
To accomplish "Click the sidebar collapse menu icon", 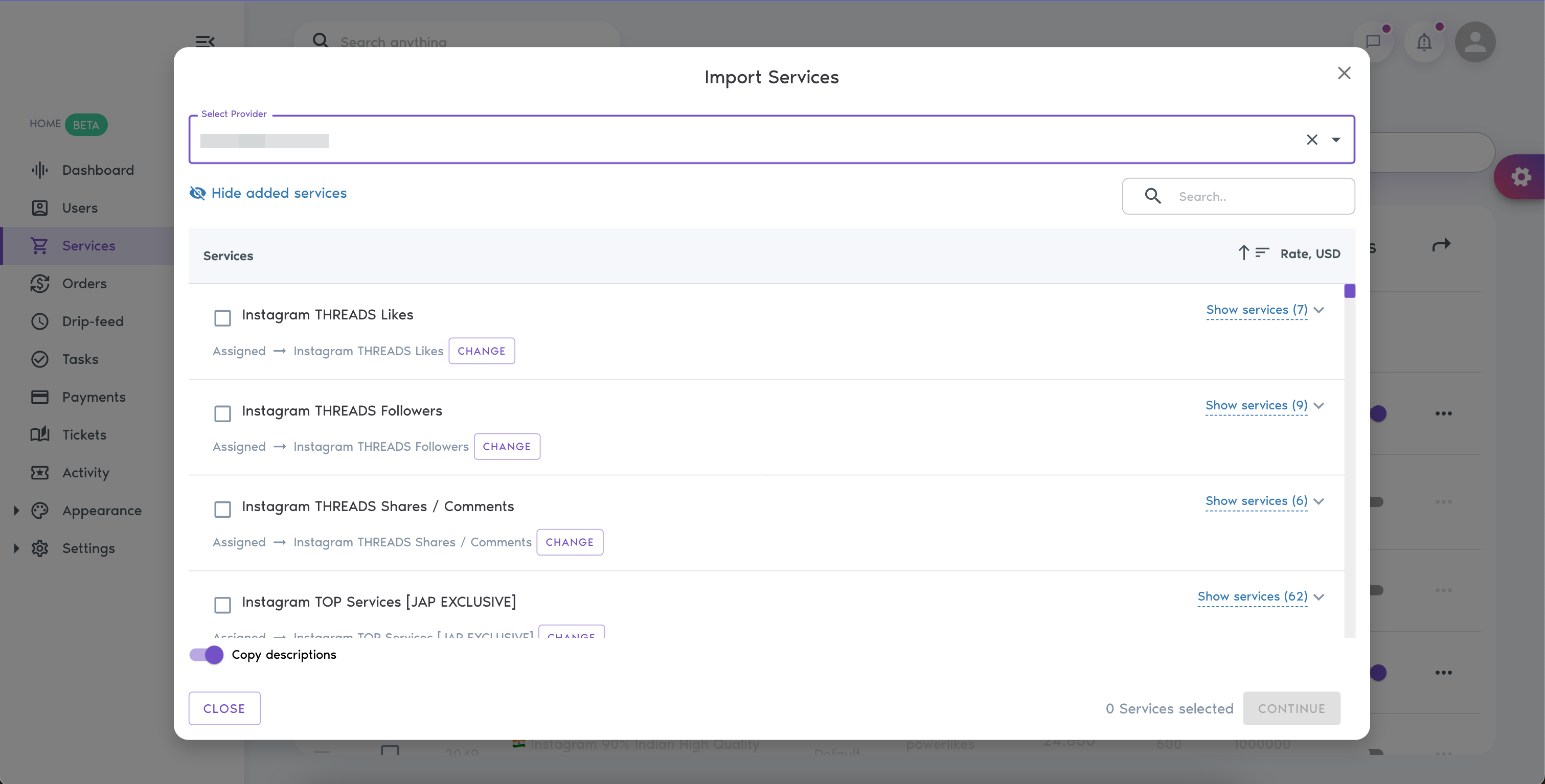I will click(x=205, y=41).
